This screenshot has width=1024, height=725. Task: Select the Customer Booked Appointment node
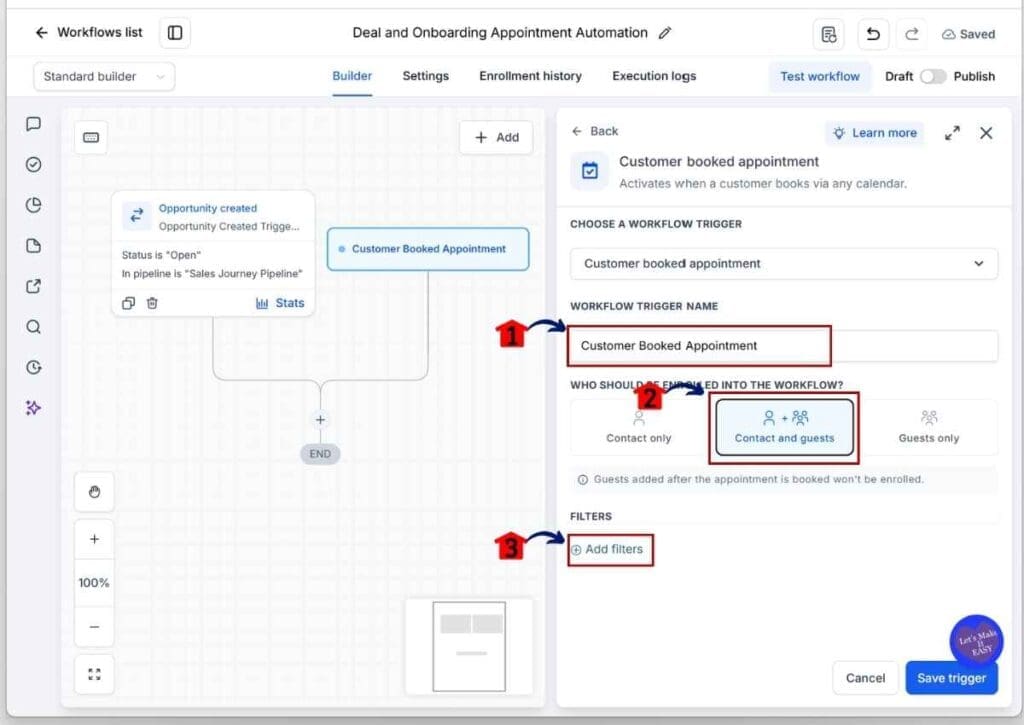[x=428, y=249]
